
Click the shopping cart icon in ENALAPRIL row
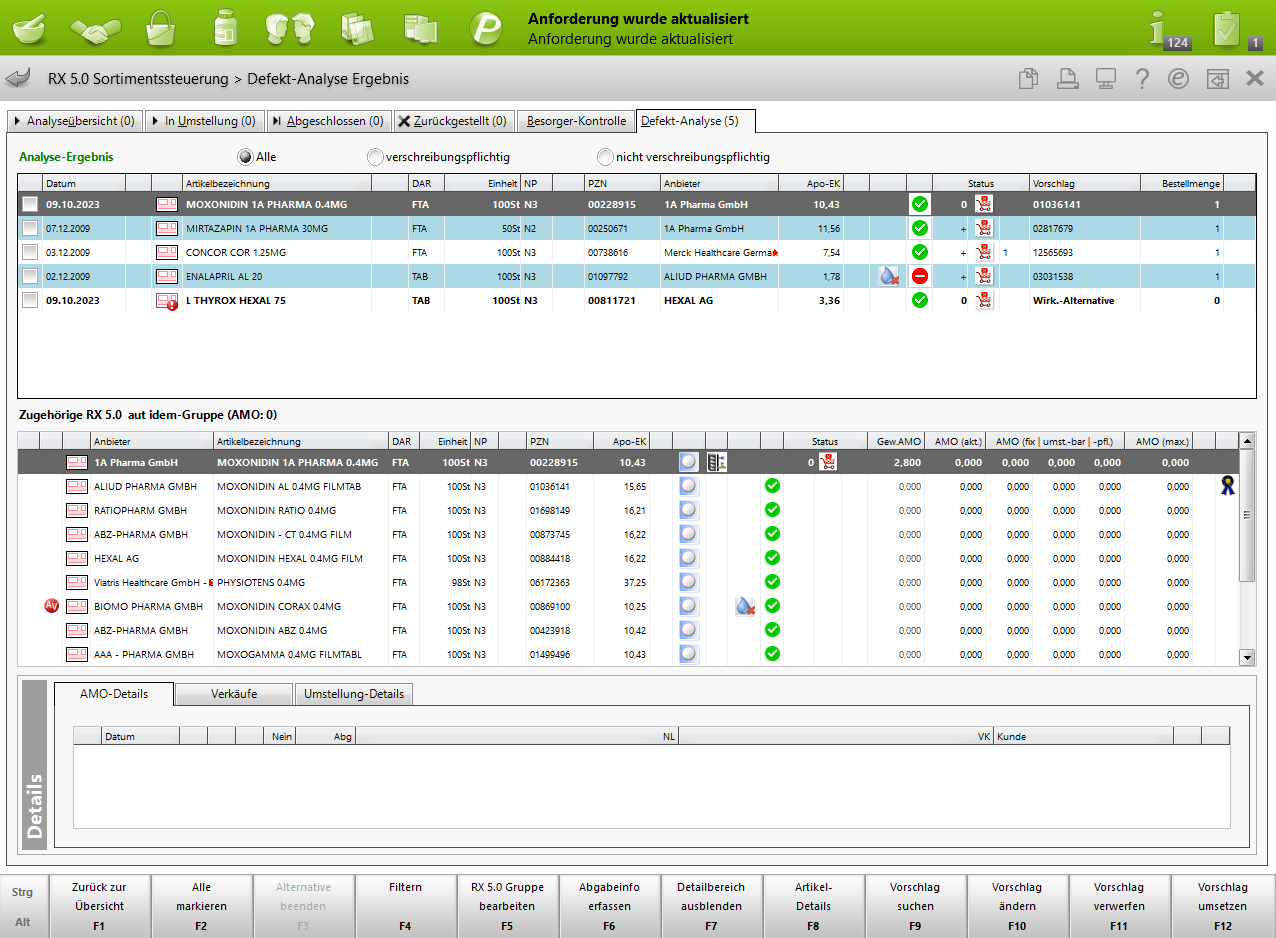(984, 276)
